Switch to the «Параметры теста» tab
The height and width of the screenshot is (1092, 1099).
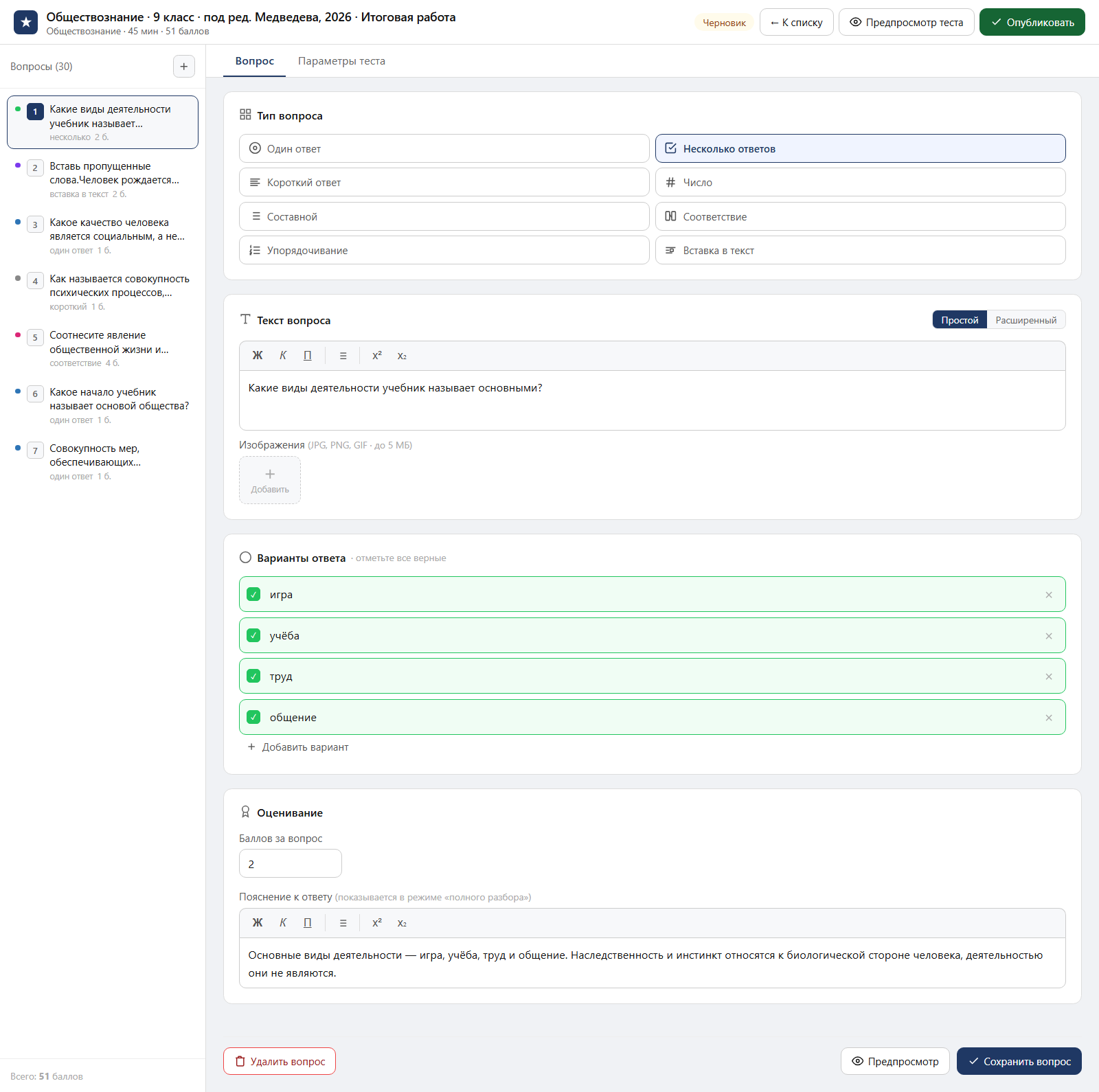(x=341, y=61)
